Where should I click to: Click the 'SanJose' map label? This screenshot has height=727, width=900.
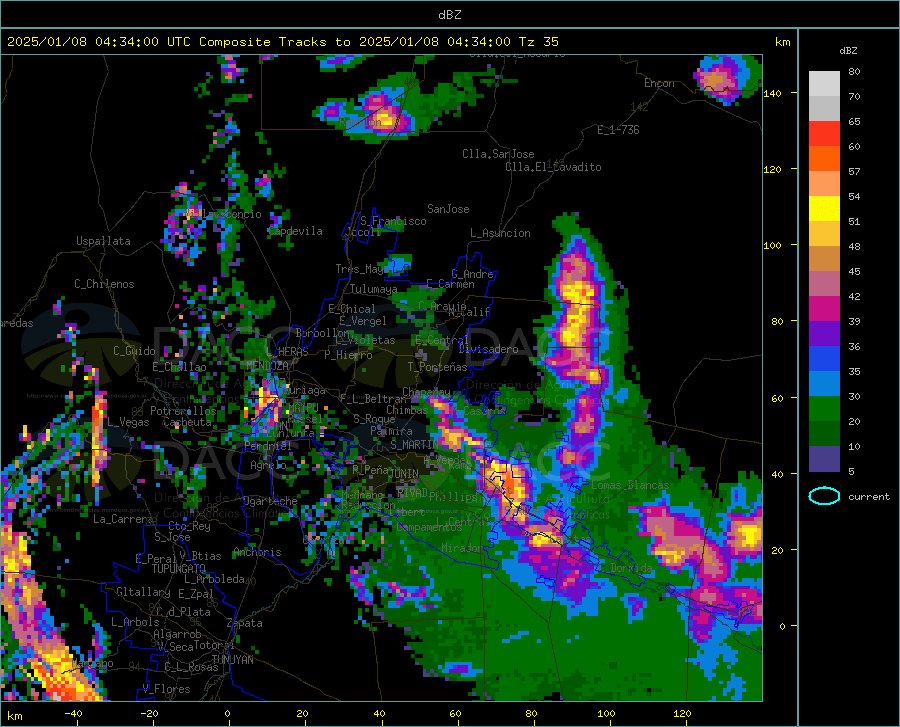click(448, 209)
